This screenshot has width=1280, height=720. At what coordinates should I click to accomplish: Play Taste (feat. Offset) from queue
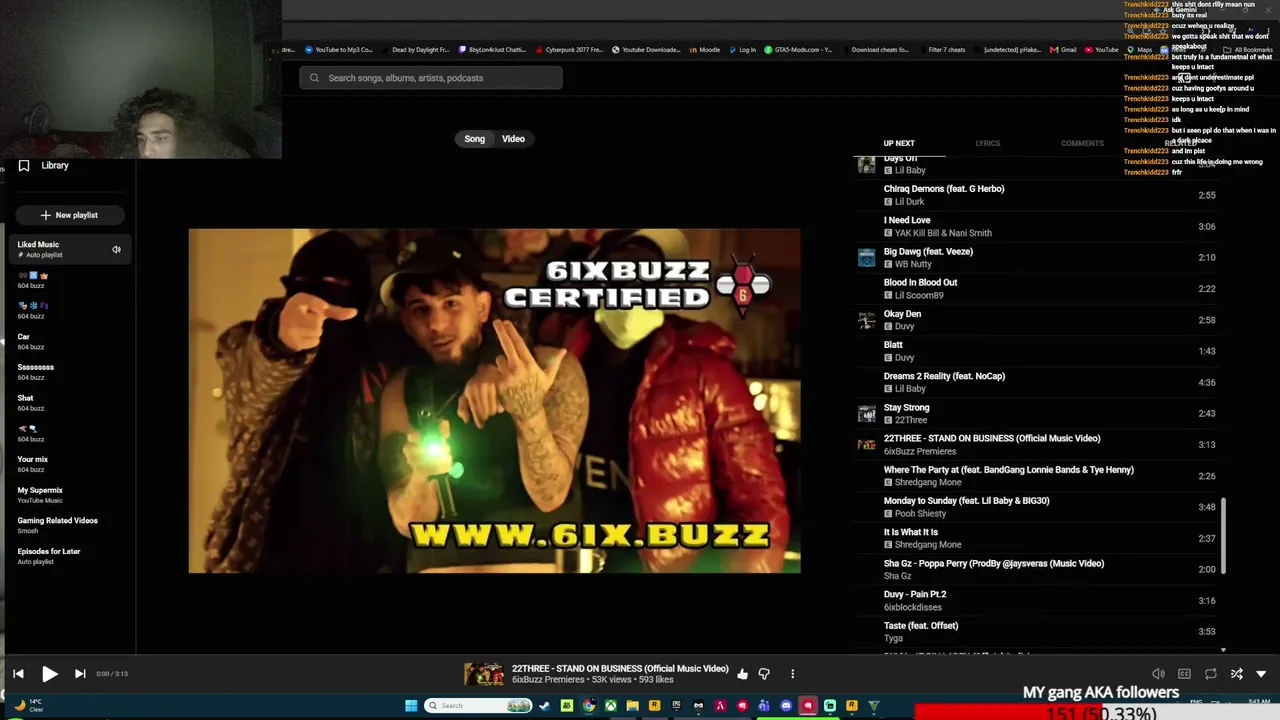(1038, 632)
